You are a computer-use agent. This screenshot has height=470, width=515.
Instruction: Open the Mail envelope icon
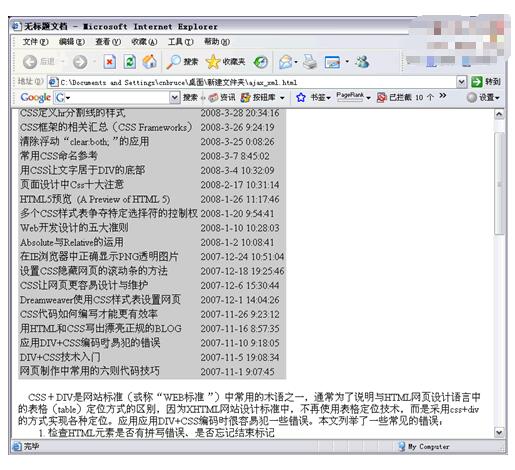[286, 62]
